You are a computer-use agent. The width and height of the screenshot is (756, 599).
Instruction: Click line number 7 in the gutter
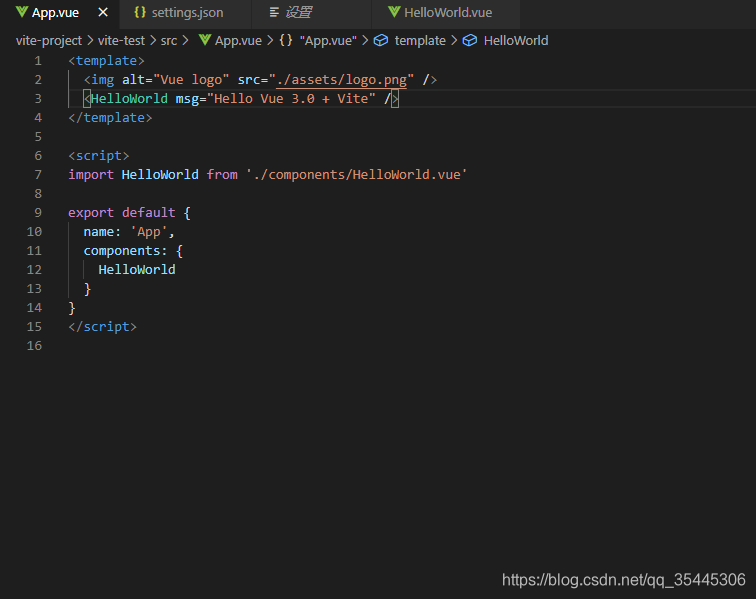pyautogui.click(x=38, y=175)
